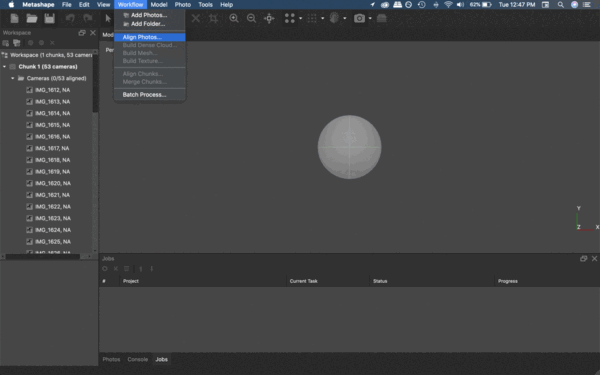Remove items X in Workspace toolbar
Screen dimensions: 600x375
52,43
